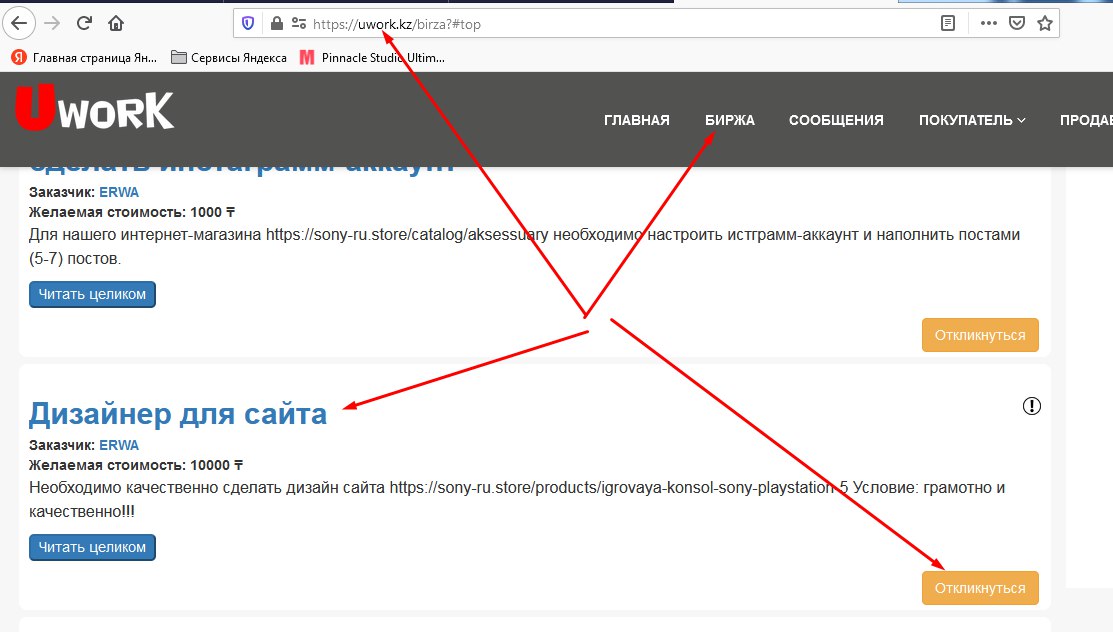
Task: Save page to Pocket icon
Action: tap(1017, 23)
